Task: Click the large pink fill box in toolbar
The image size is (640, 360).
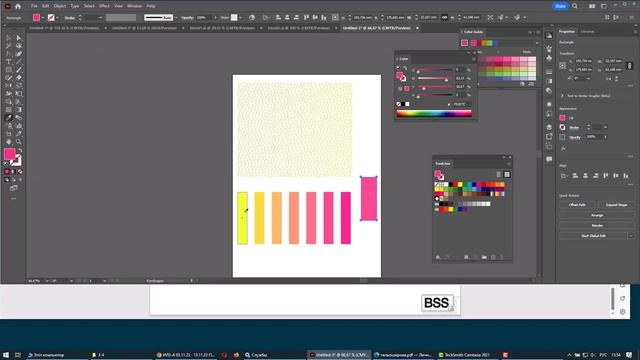Action: (9, 154)
